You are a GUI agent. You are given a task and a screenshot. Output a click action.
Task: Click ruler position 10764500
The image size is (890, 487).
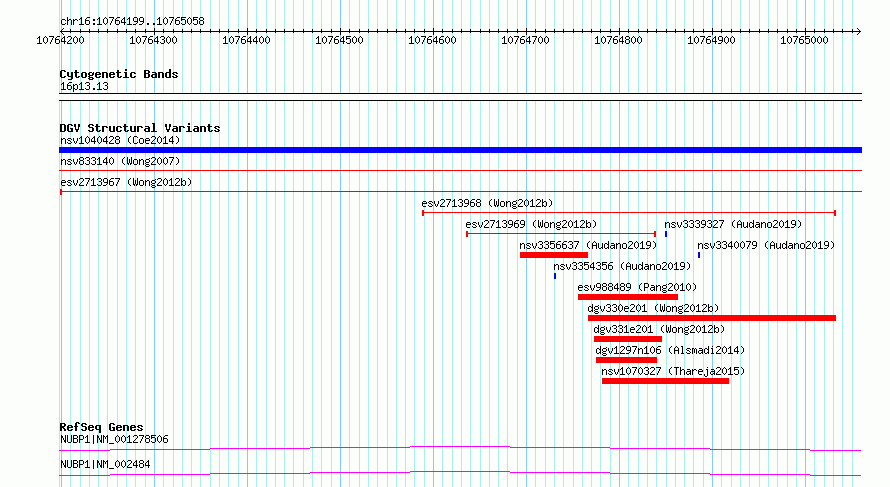(339, 40)
